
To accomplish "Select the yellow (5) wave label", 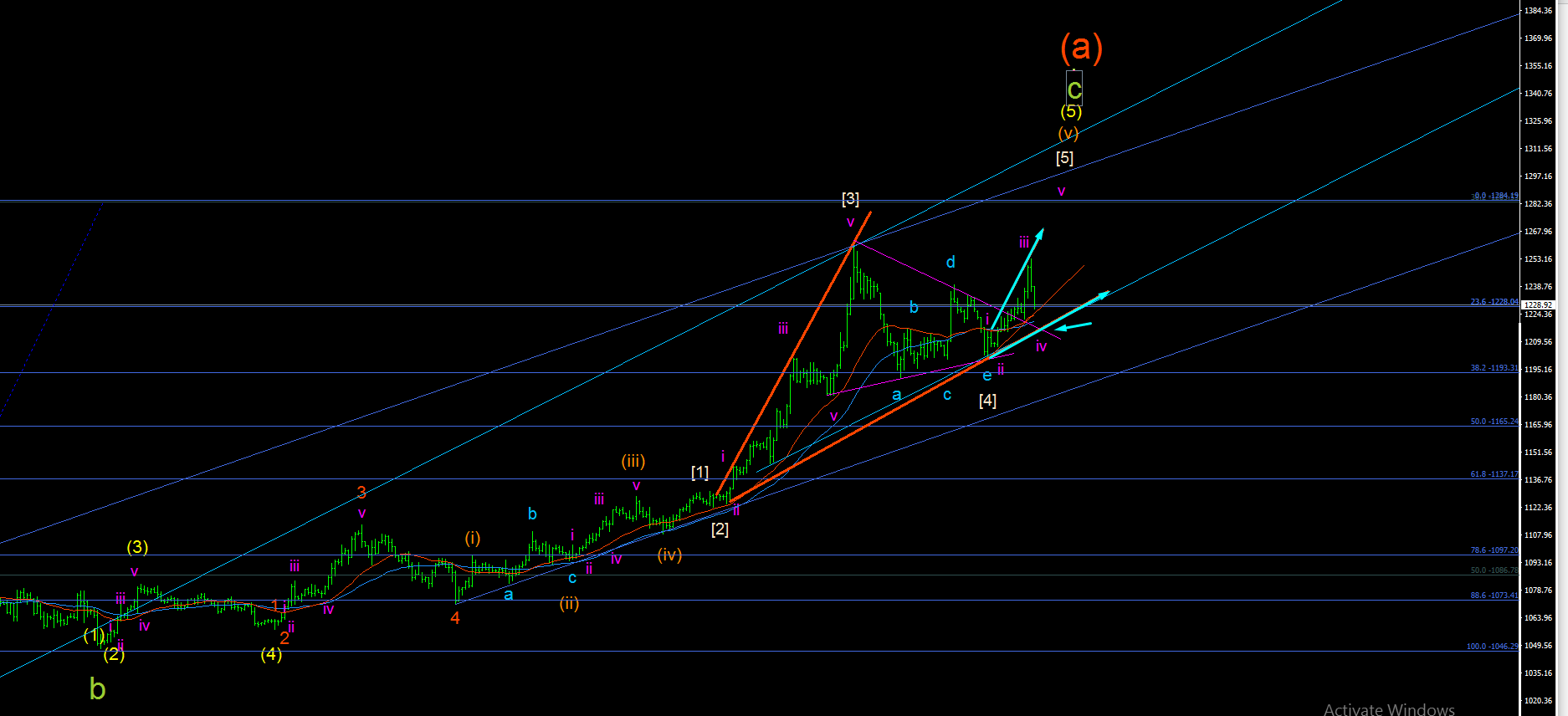I will [x=1071, y=111].
